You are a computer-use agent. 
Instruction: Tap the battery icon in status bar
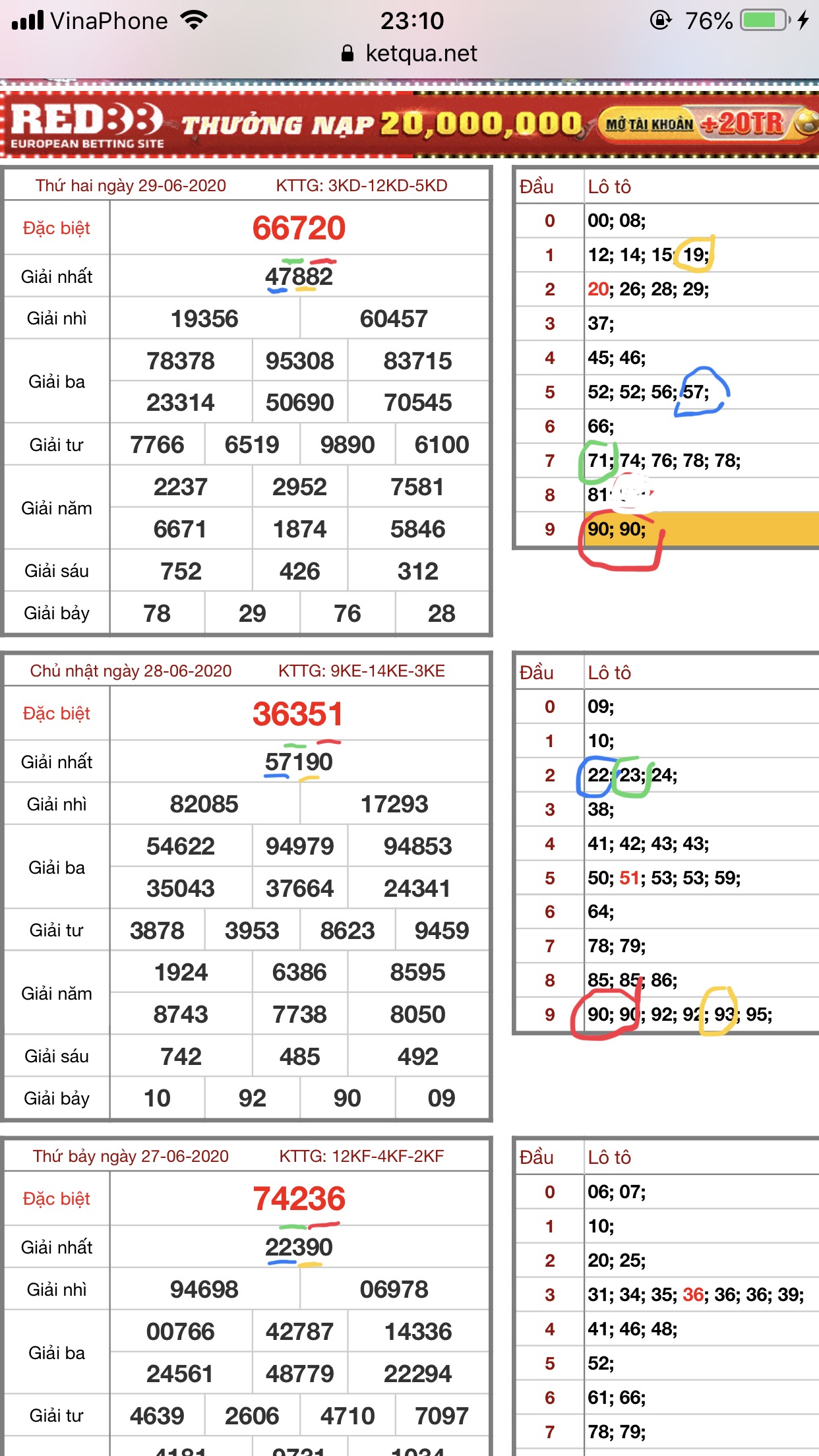coord(765,20)
